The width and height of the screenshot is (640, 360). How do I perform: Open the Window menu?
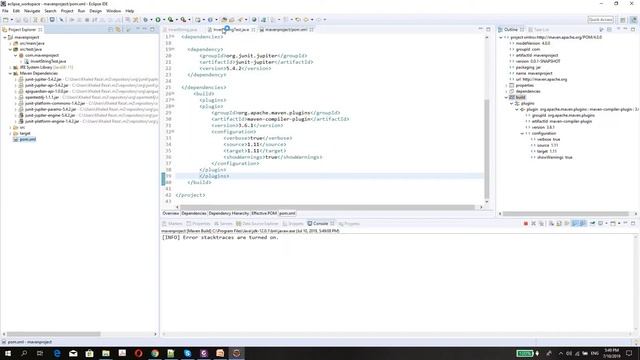[x=113, y=11]
